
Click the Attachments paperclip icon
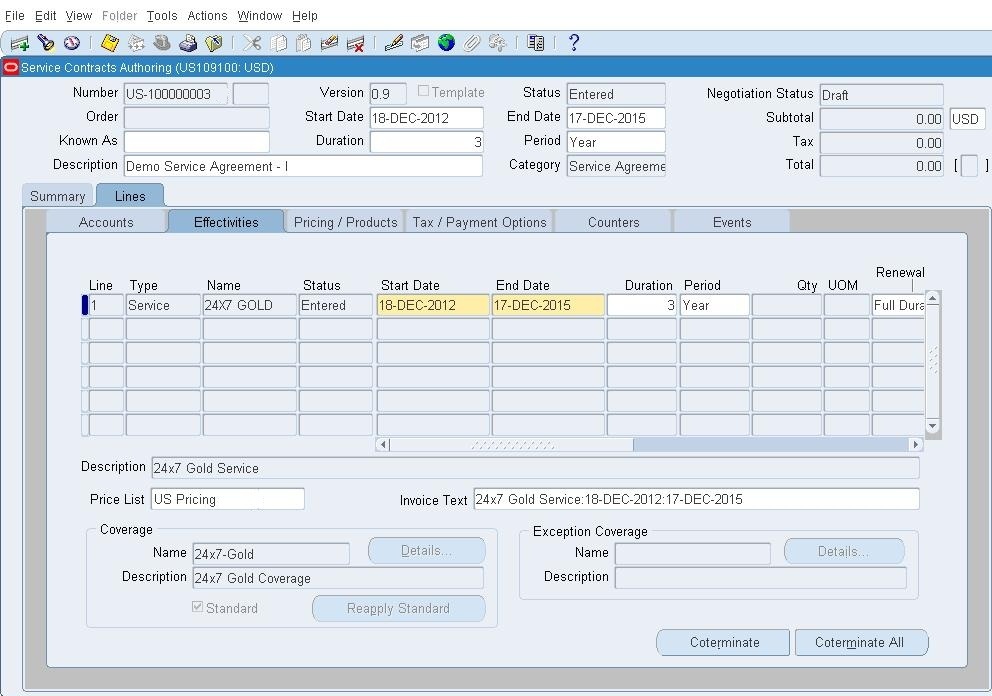[471, 42]
